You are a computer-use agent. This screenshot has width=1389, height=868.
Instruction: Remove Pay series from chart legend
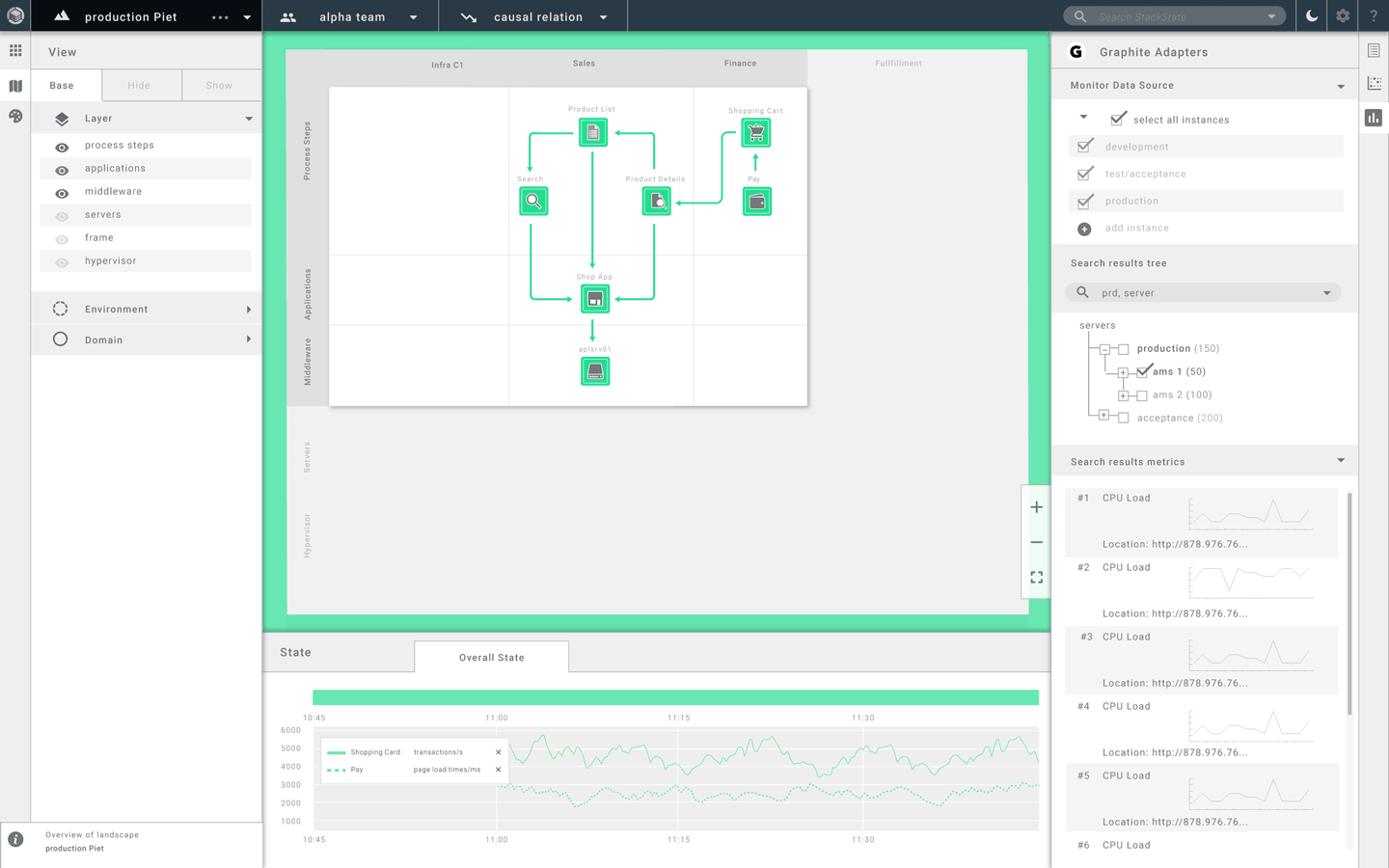499,770
